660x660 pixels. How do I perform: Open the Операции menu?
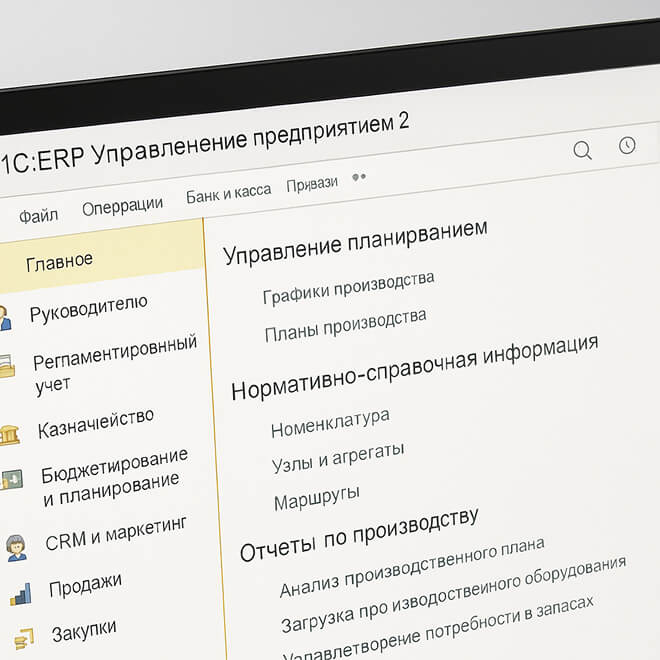pyautogui.click(x=122, y=206)
